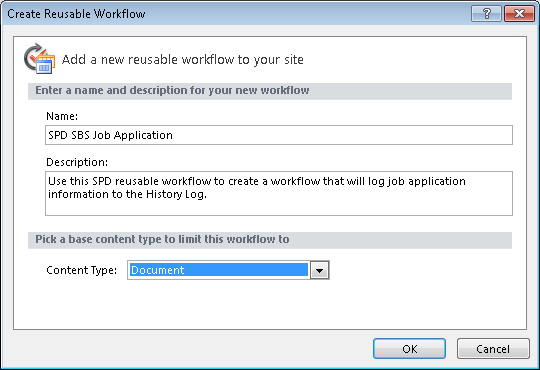Click the 'Content Type:' label

(x=82, y=270)
